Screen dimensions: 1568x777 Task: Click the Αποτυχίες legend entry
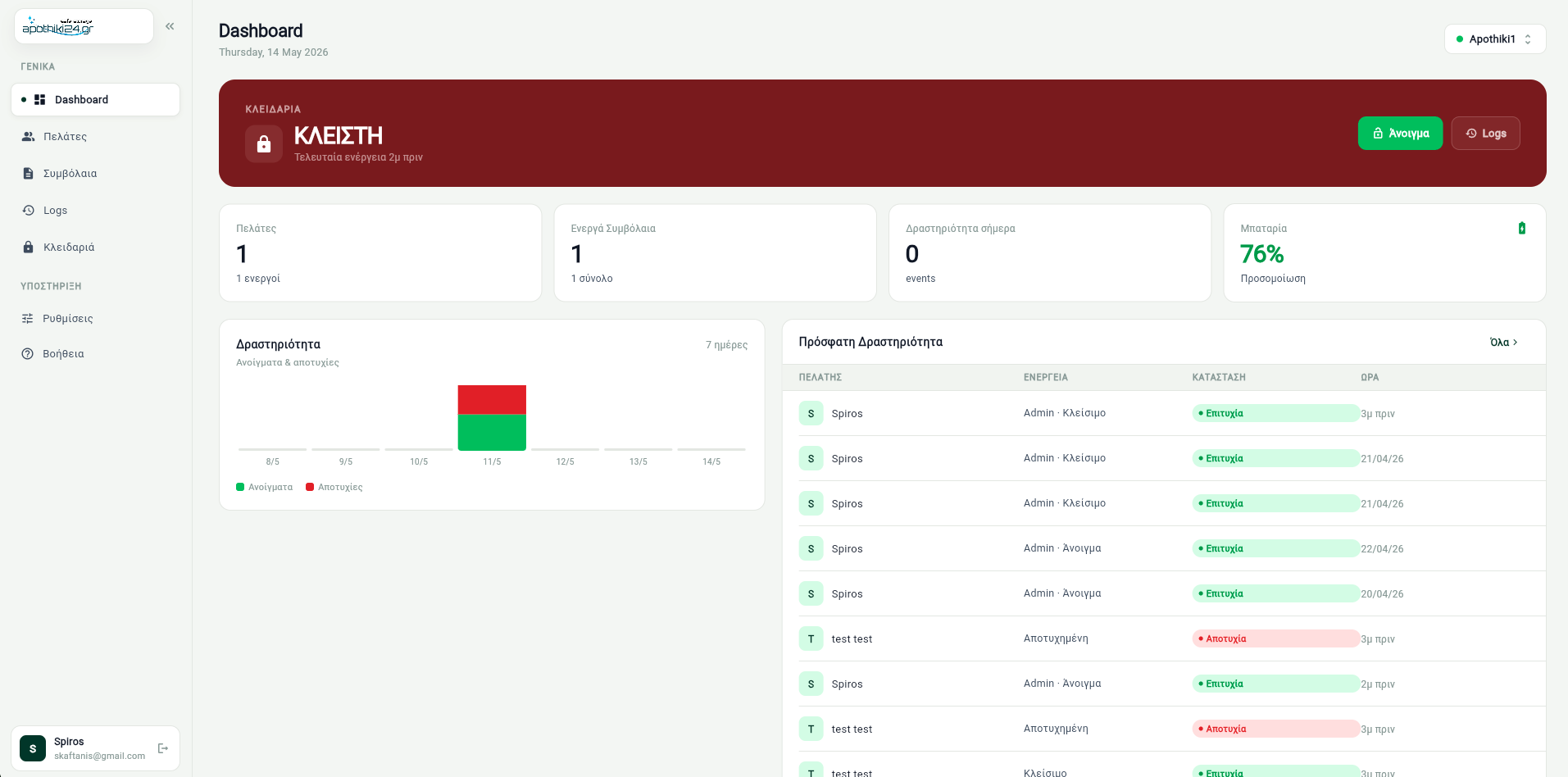tap(334, 487)
